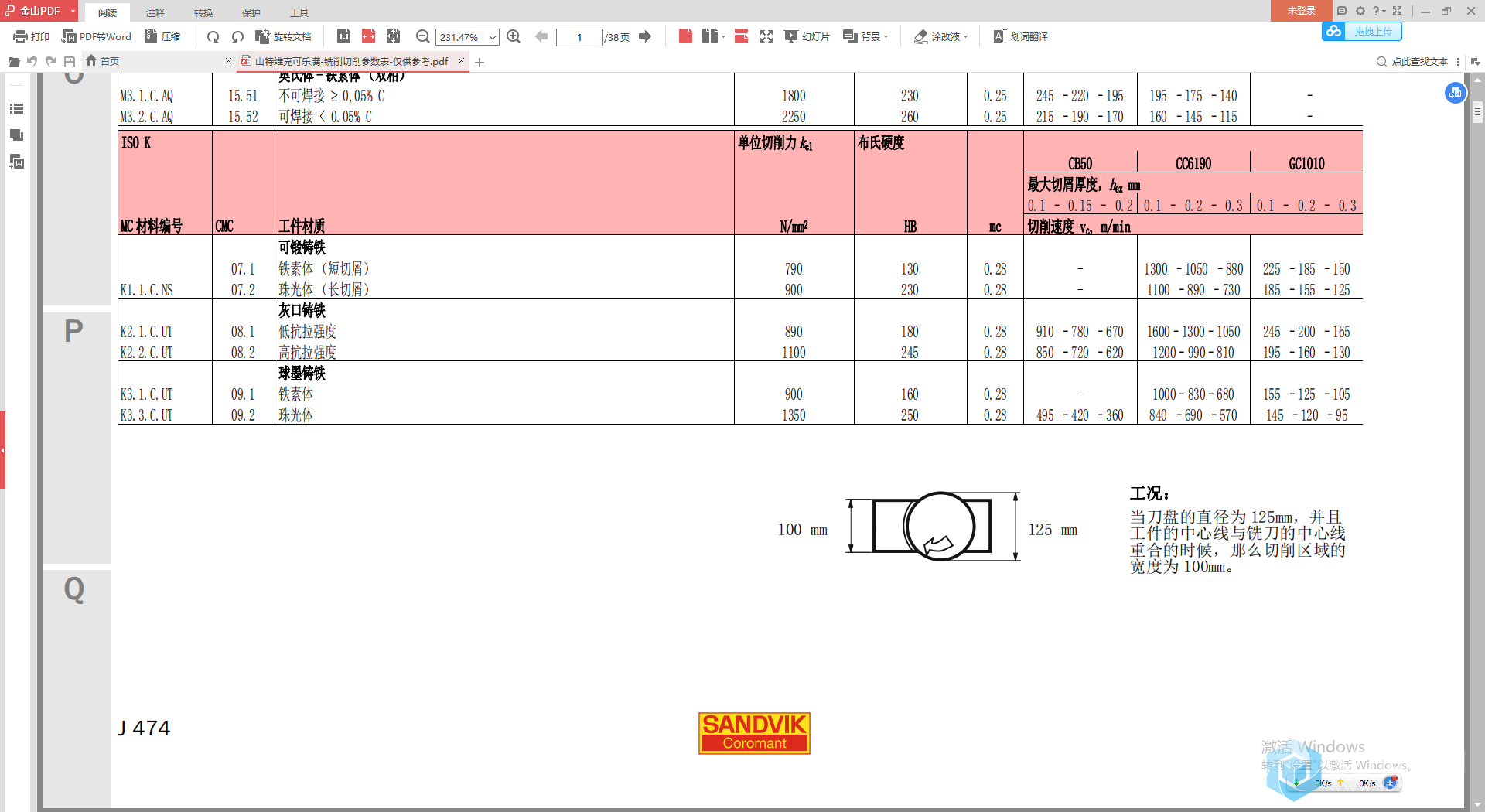Click the blue floating convert button

1455,93
